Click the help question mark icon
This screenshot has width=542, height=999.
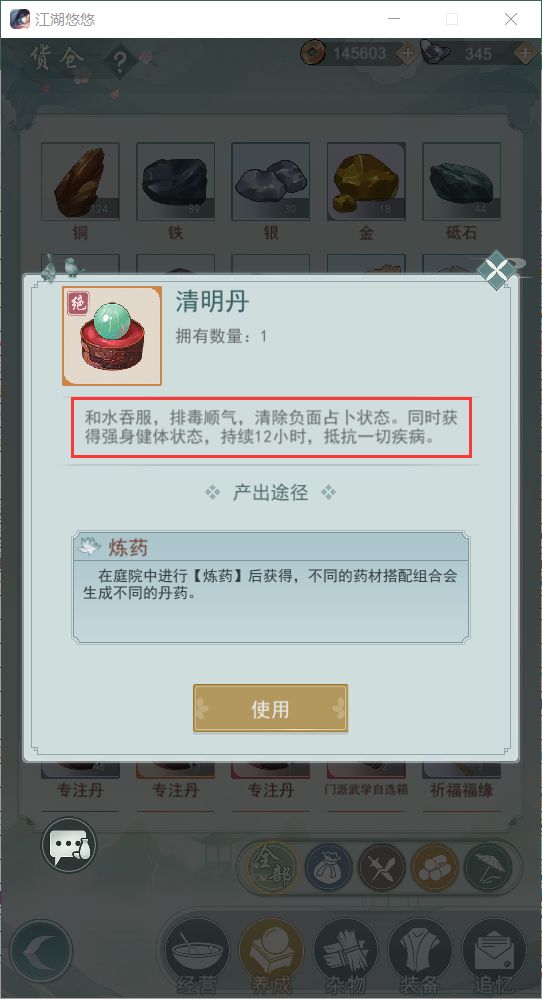click(x=119, y=62)
